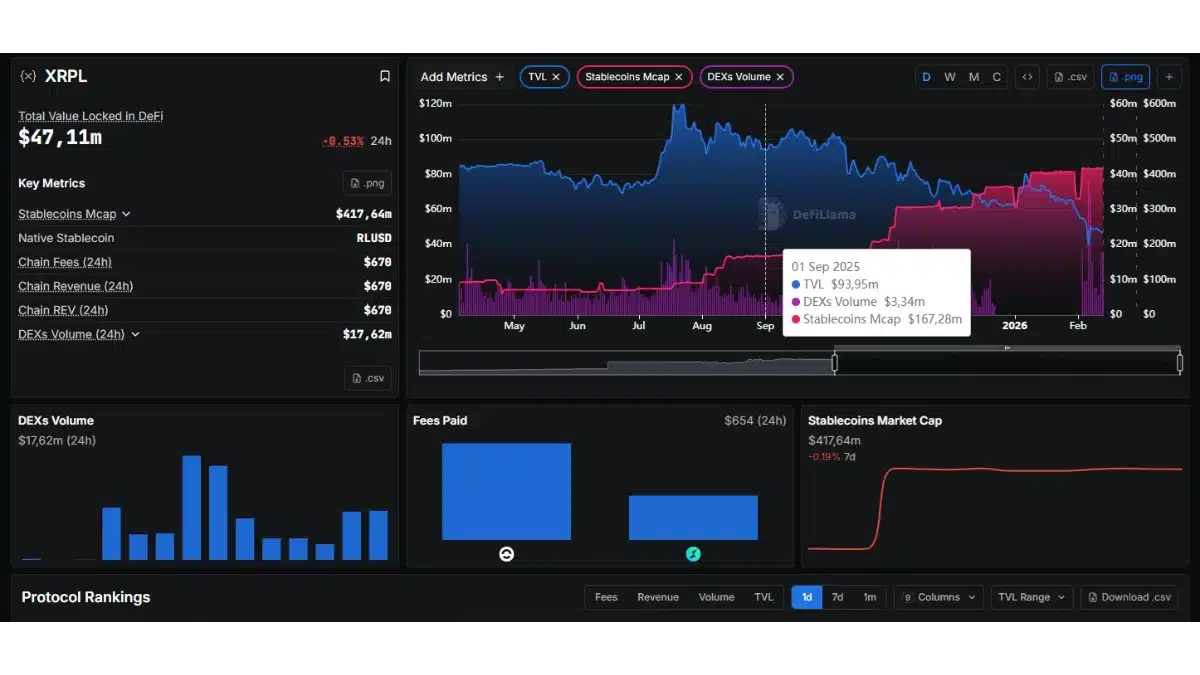Open the TVL Range dropdown

[1031, 597]
